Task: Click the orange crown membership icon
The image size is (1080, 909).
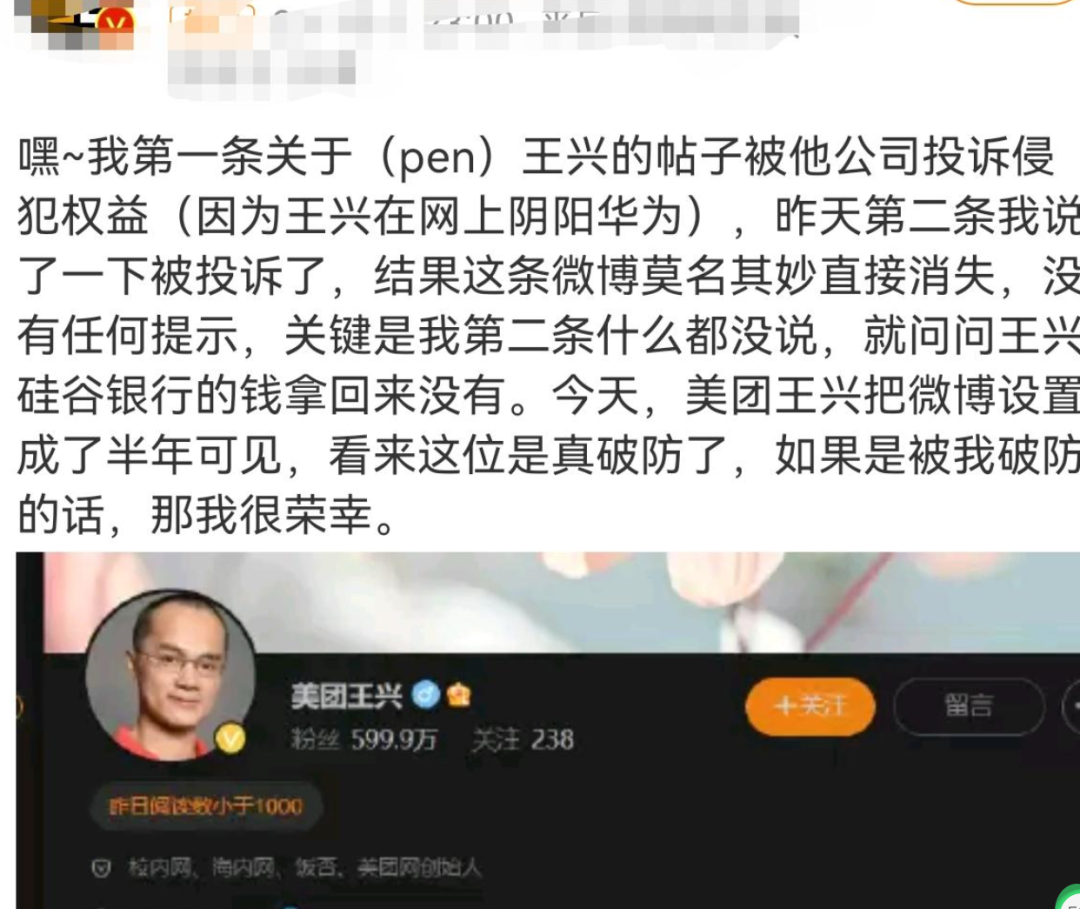Action: 459,695
